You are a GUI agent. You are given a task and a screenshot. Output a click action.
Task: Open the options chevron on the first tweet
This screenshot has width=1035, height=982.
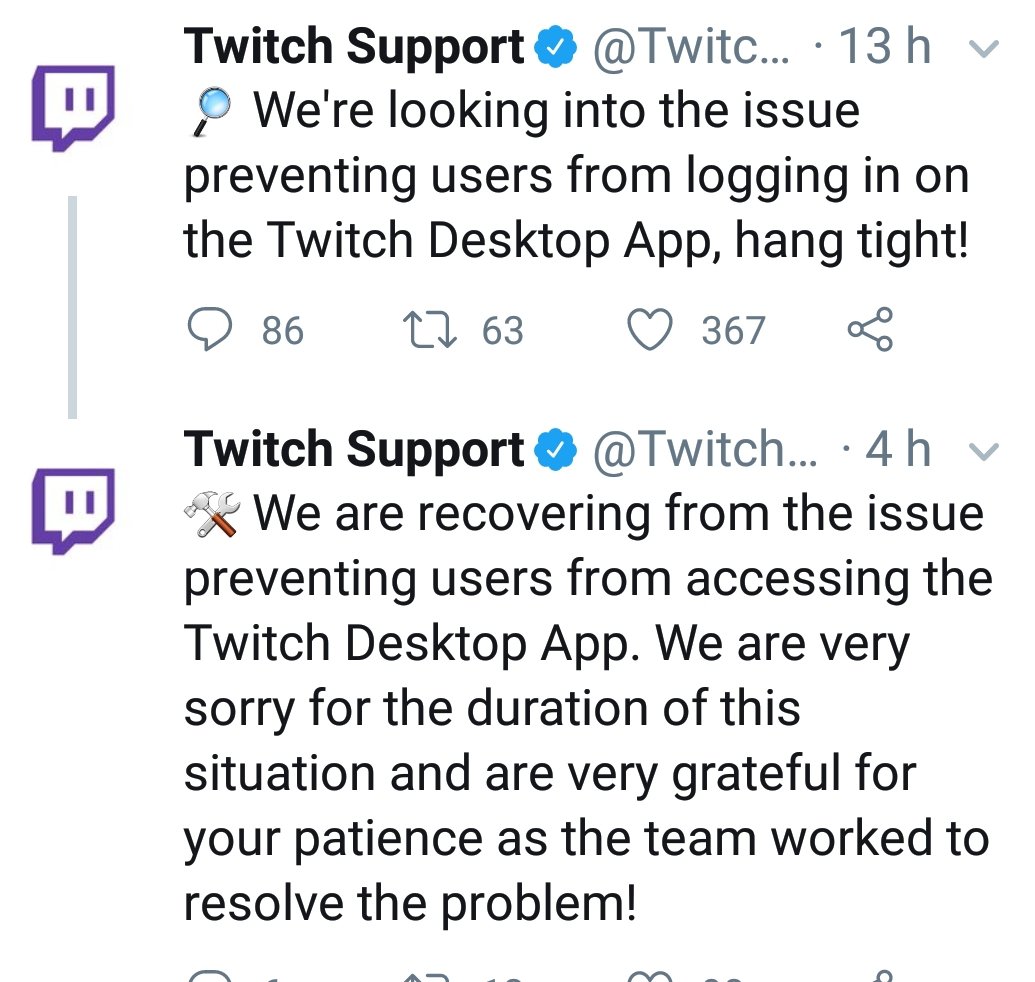click(984, 47)
